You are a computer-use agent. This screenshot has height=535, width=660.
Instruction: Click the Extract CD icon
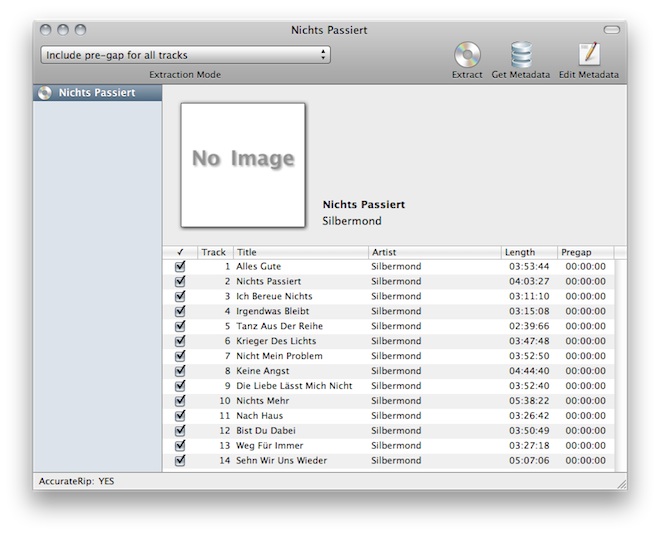pos(466,55)
